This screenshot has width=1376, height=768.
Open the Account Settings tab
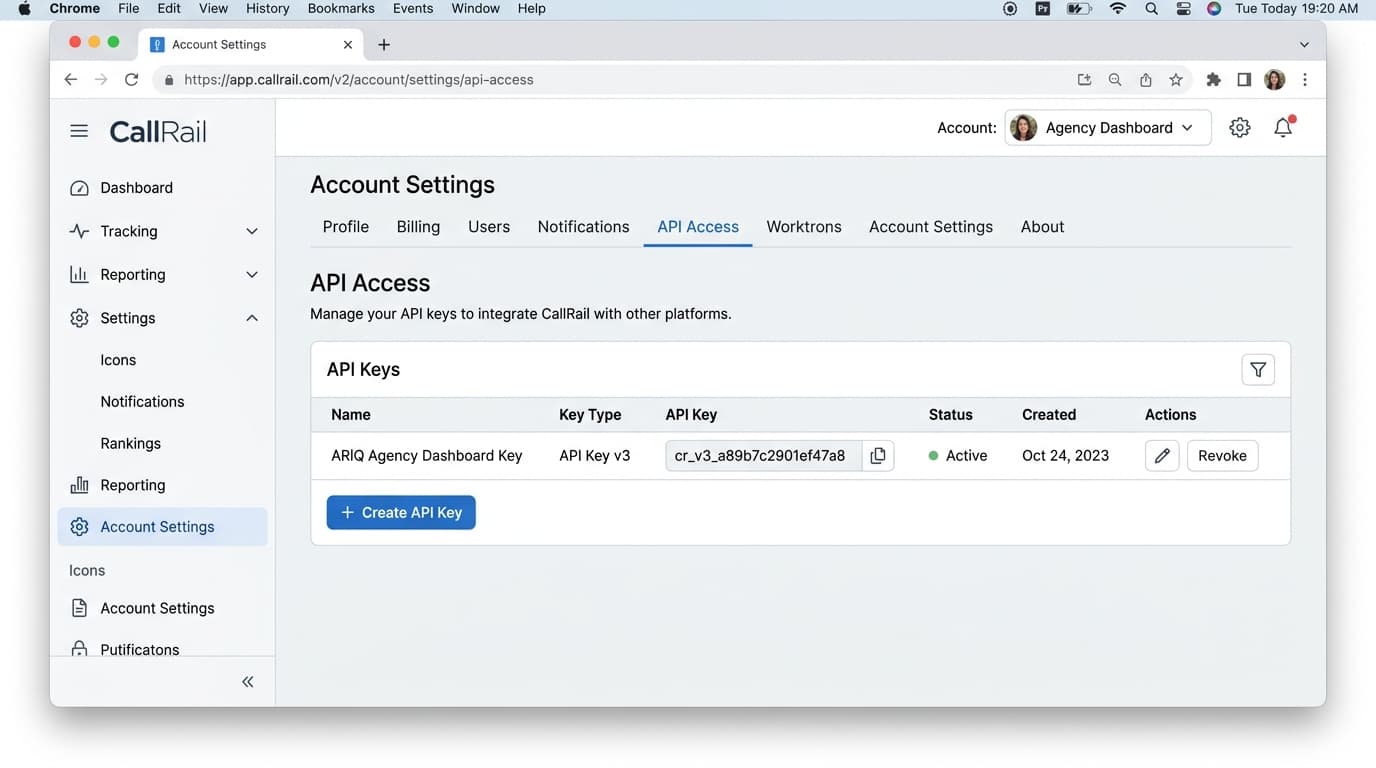coord(931,227)
